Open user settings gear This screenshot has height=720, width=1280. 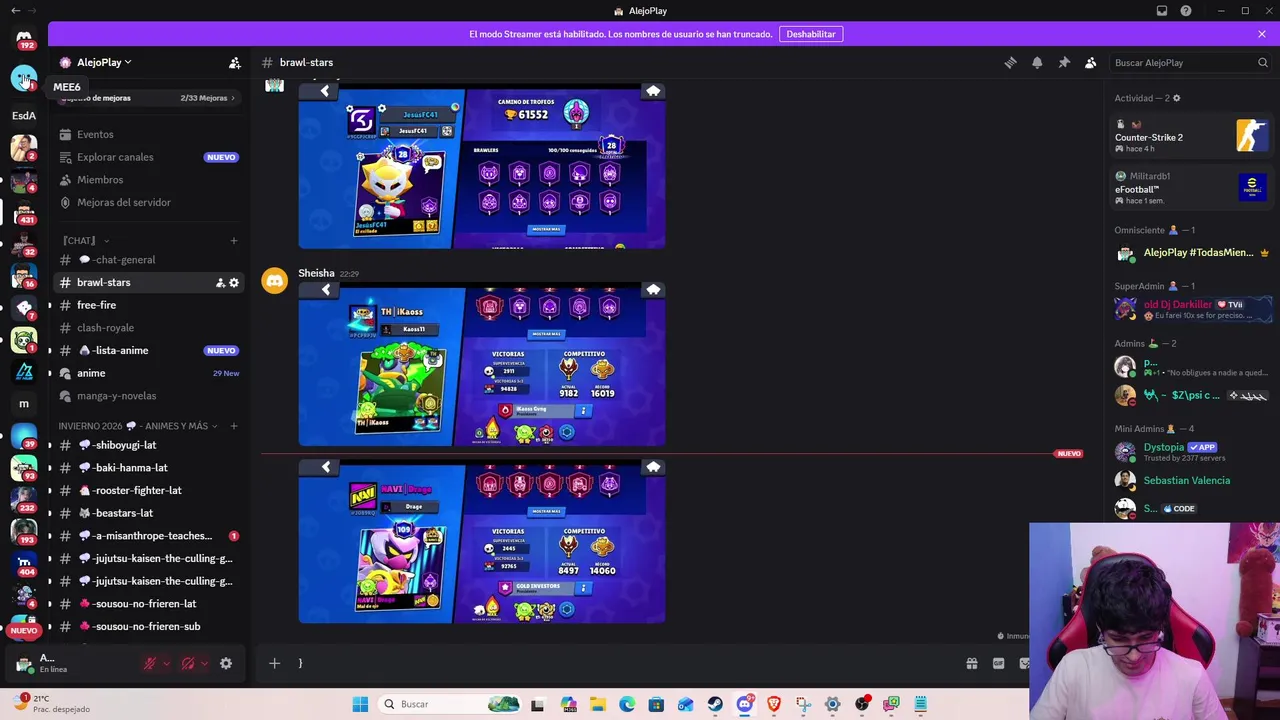[226, 663]
